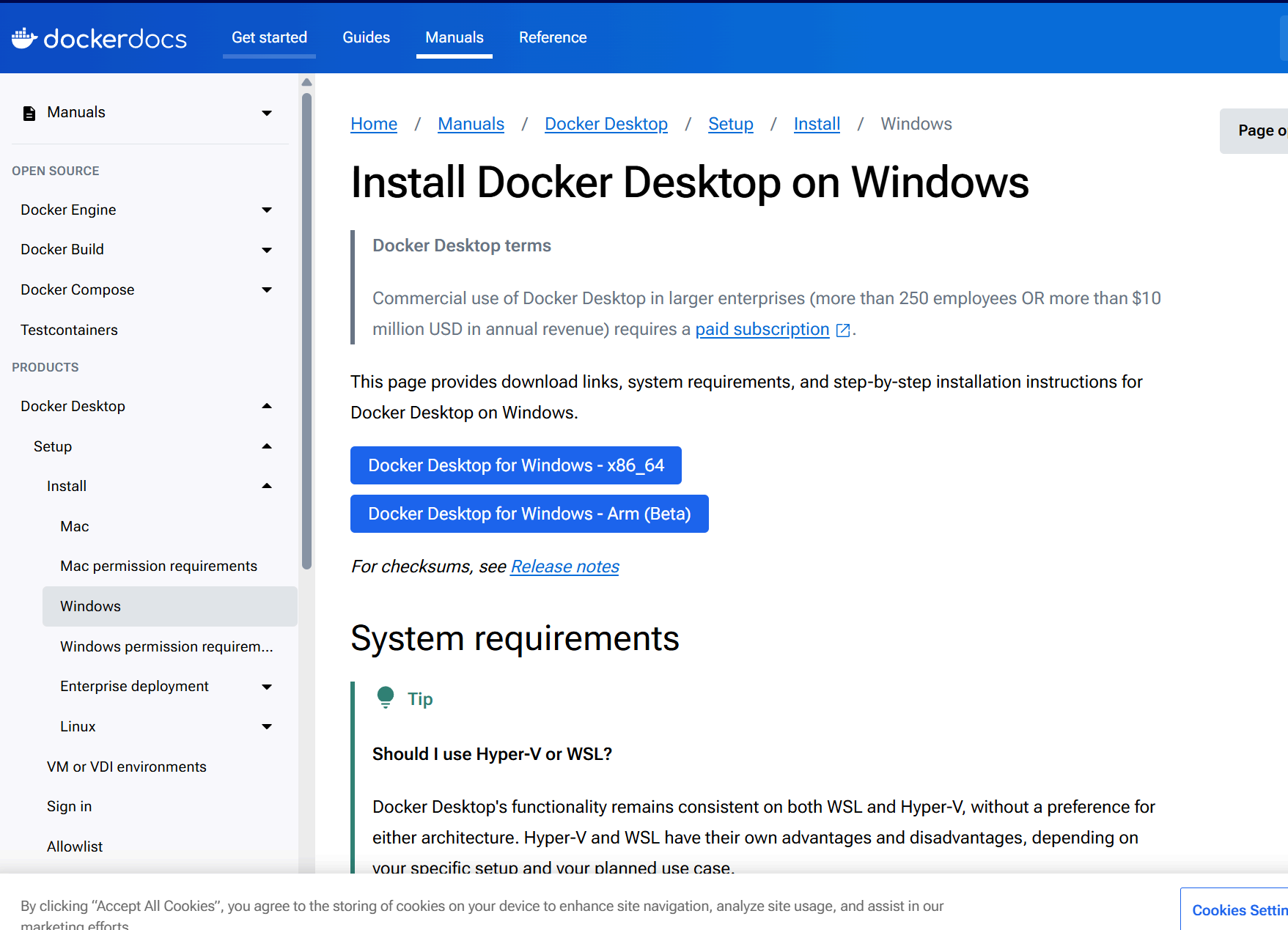The image size is (1288, 930).
Task: Expand the Docker Build section
Action: (267, 250)
